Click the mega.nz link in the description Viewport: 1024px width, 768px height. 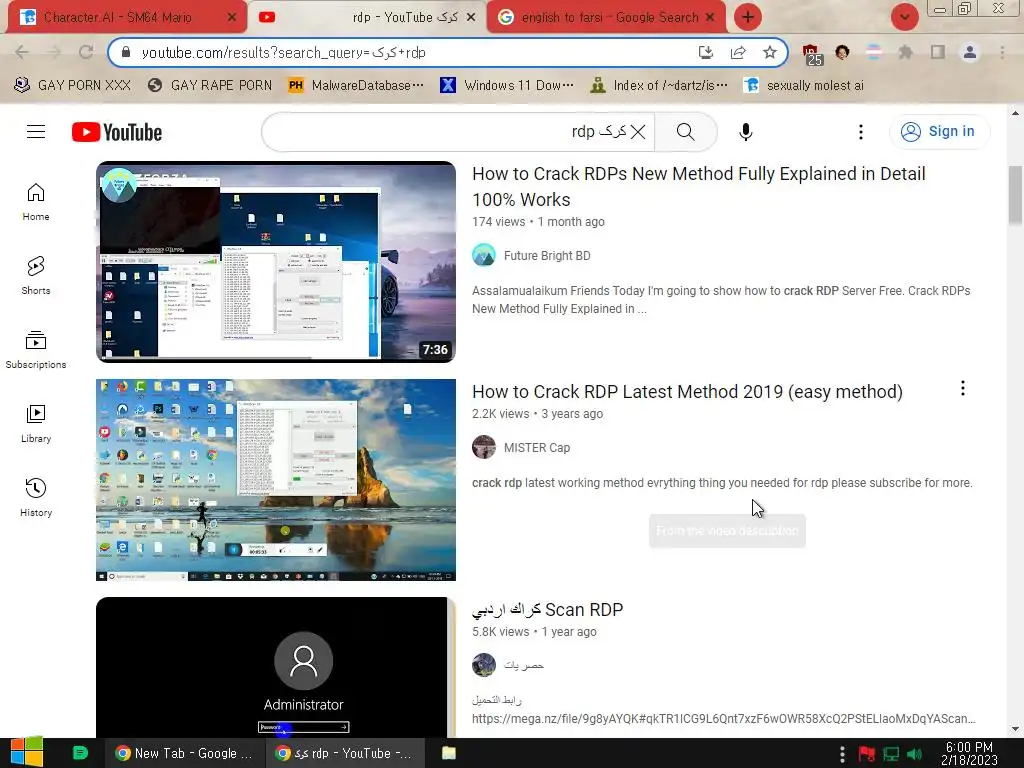click(724, 718)
